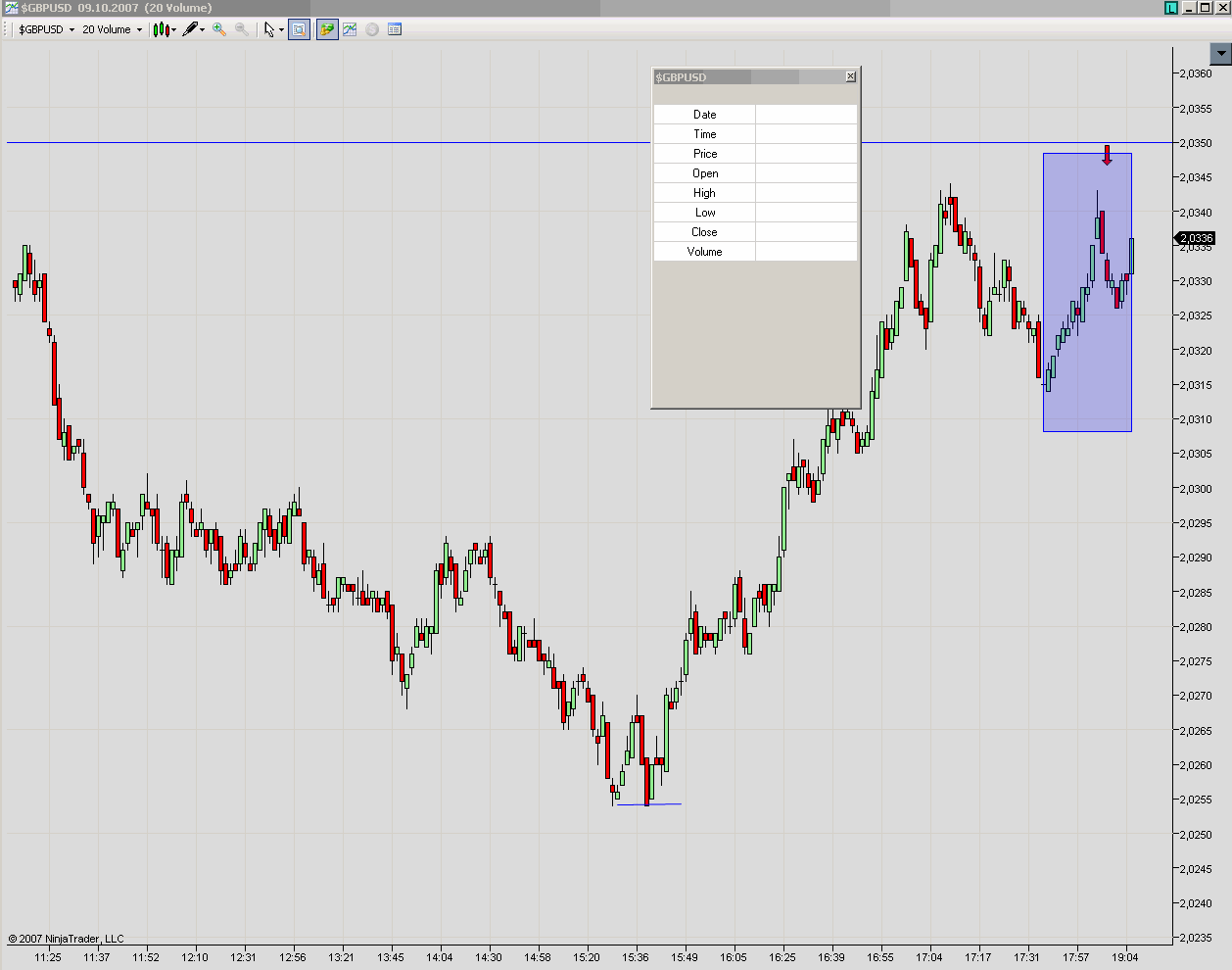Click the NinjaTrader chart window icon
Image resolution: width=1232 pixels, height=970 pixels.
11,8
